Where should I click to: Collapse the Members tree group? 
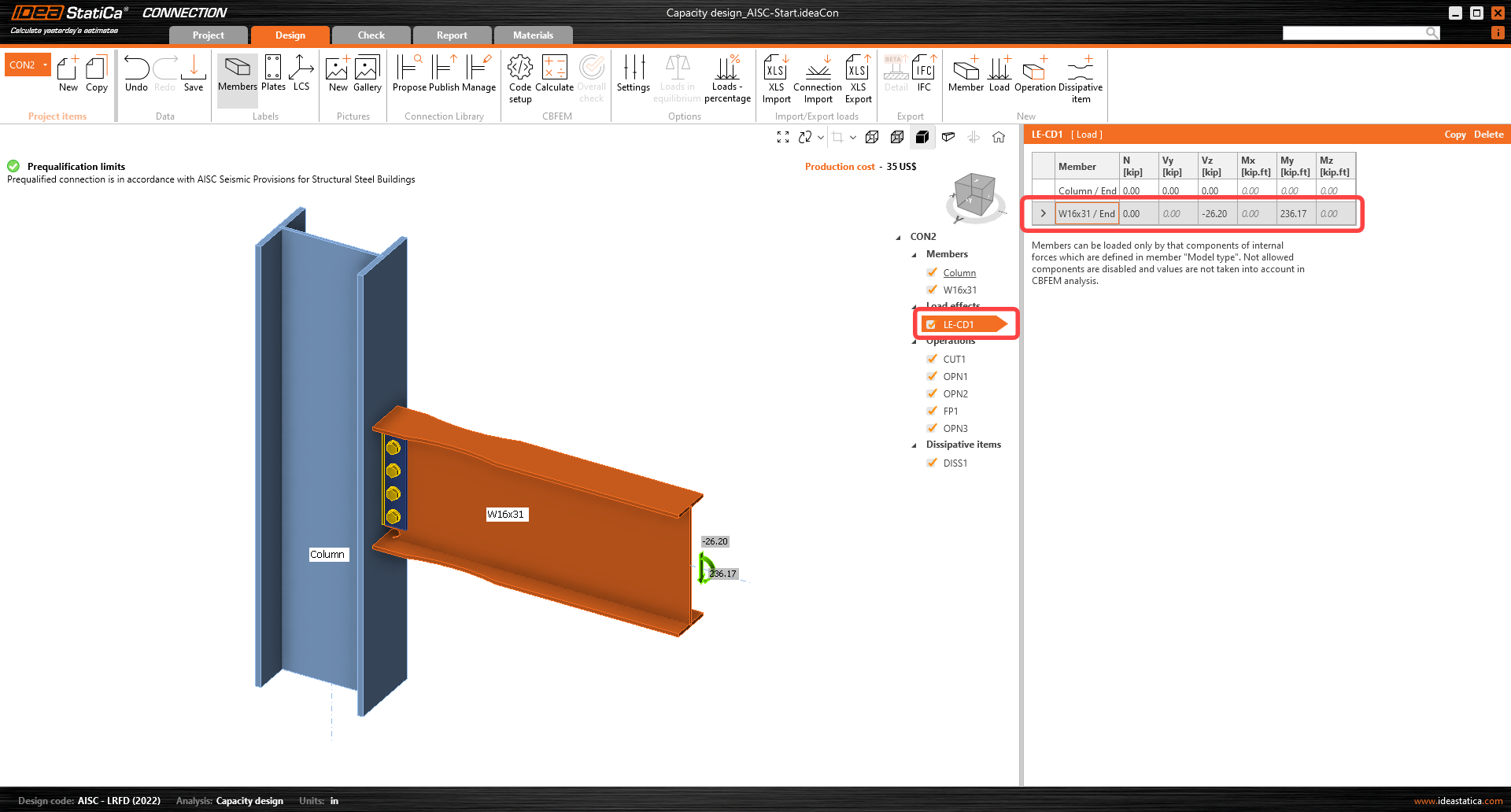(x=914, y=254)
